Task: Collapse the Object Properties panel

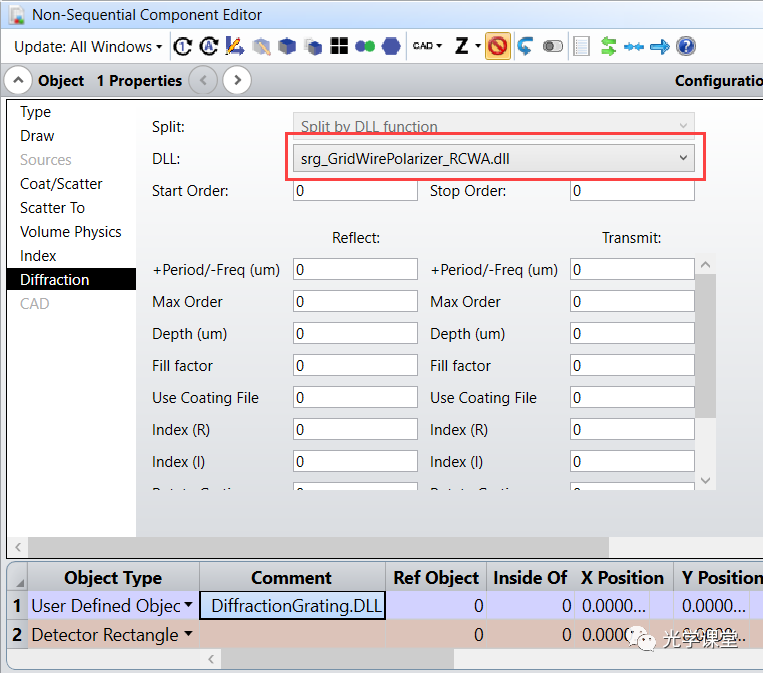Action: point(18,81)
